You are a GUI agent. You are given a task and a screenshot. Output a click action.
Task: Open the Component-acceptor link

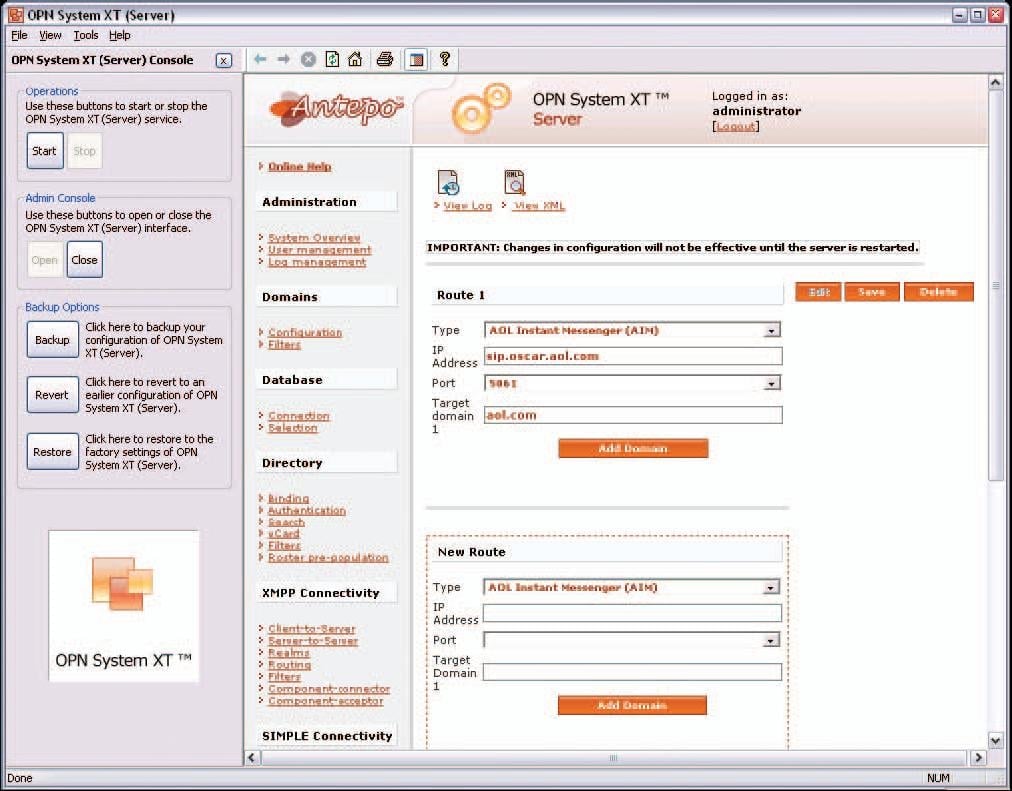(325, 701)
